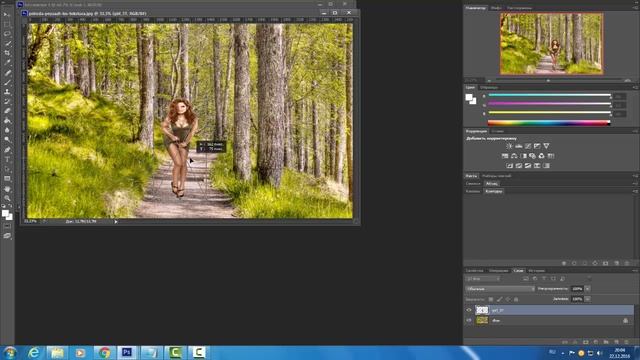Image resolution: width=640 pixels, height=360 pixels.
Task: Add an Invert adjustment
Action: pos(509,166)
